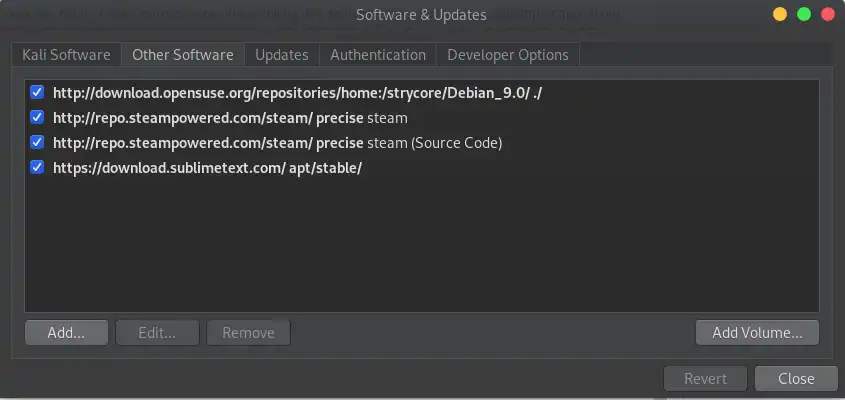Select the Other Software tab
Image resolution: width=845 pixels, height=400 pixels.
tap(183, 55)
